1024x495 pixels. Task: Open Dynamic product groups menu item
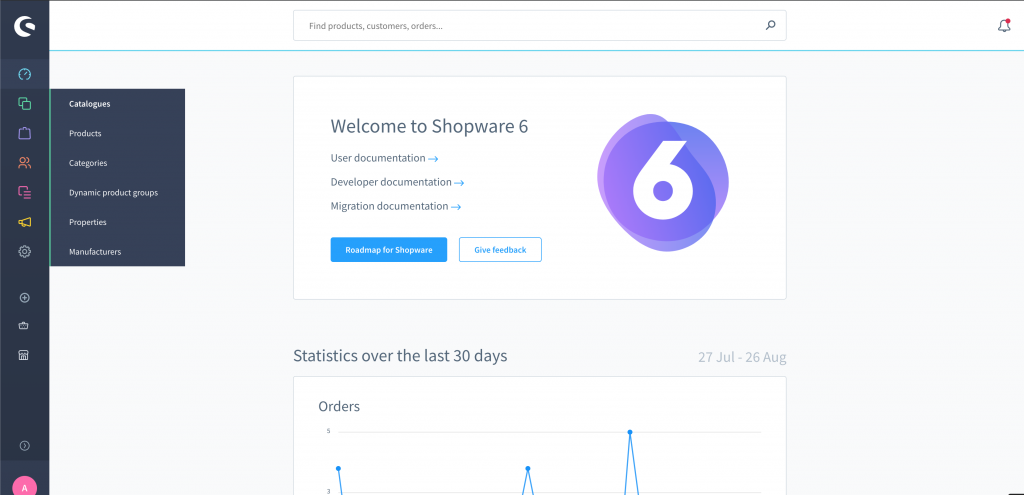[x=114, y=193]
